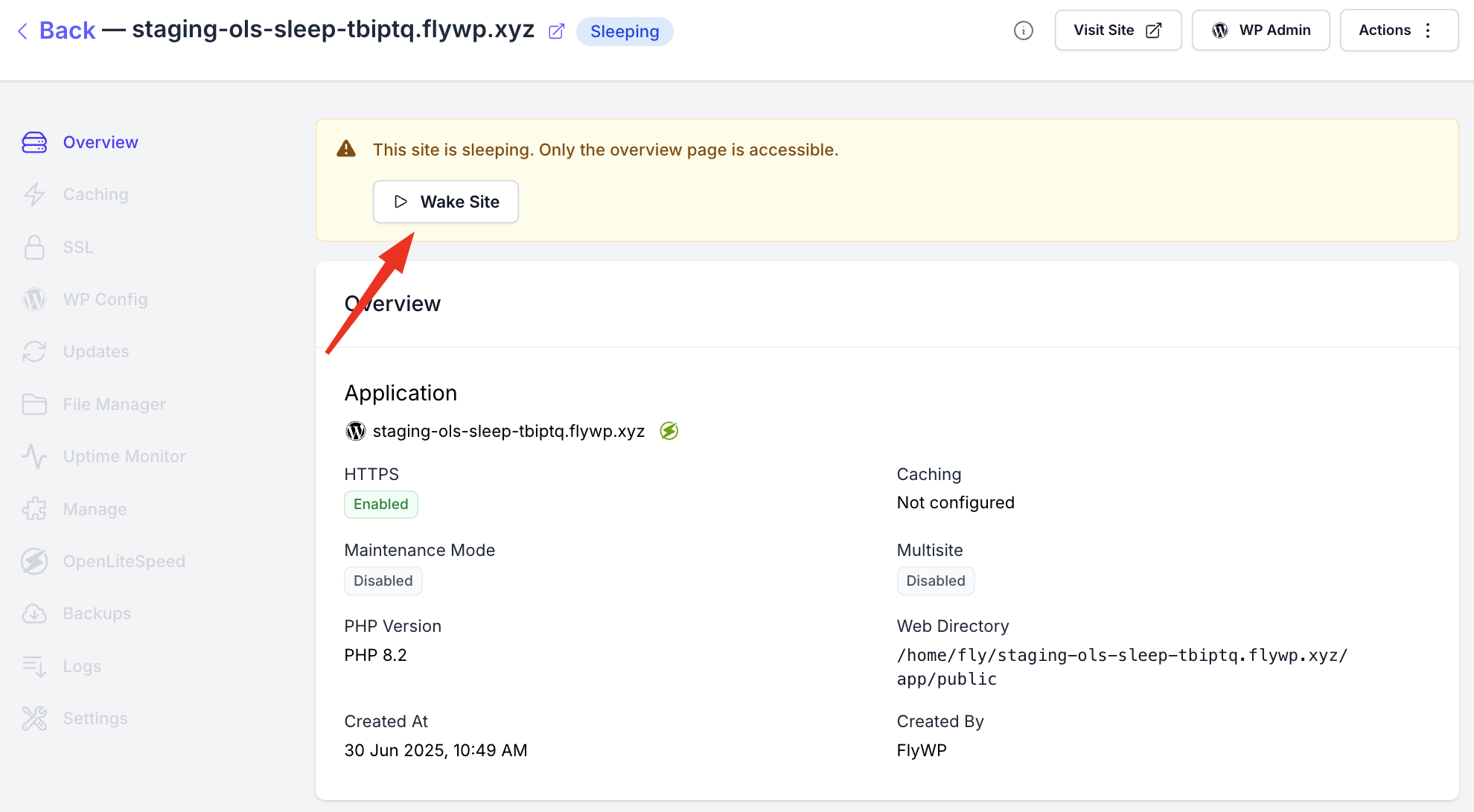Click the Back link

coord(67,31)
